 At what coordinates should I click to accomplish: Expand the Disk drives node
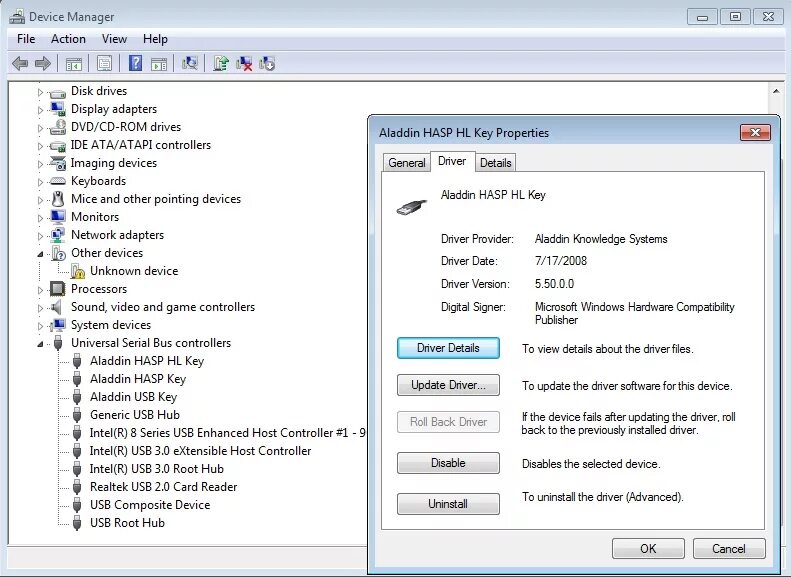click(40, 92)
